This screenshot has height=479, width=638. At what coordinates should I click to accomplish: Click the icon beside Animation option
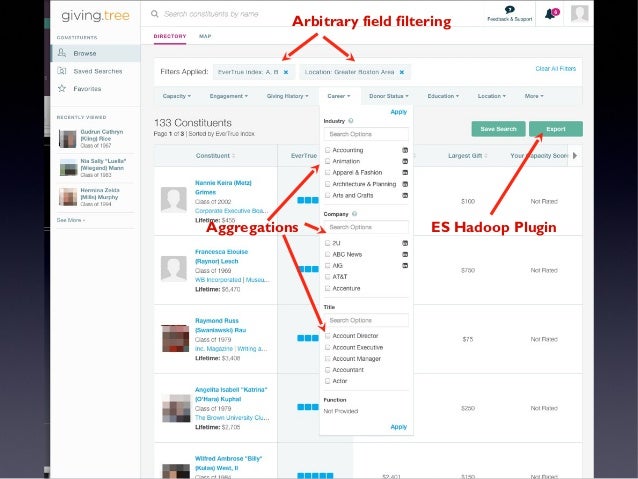(405, 161)
